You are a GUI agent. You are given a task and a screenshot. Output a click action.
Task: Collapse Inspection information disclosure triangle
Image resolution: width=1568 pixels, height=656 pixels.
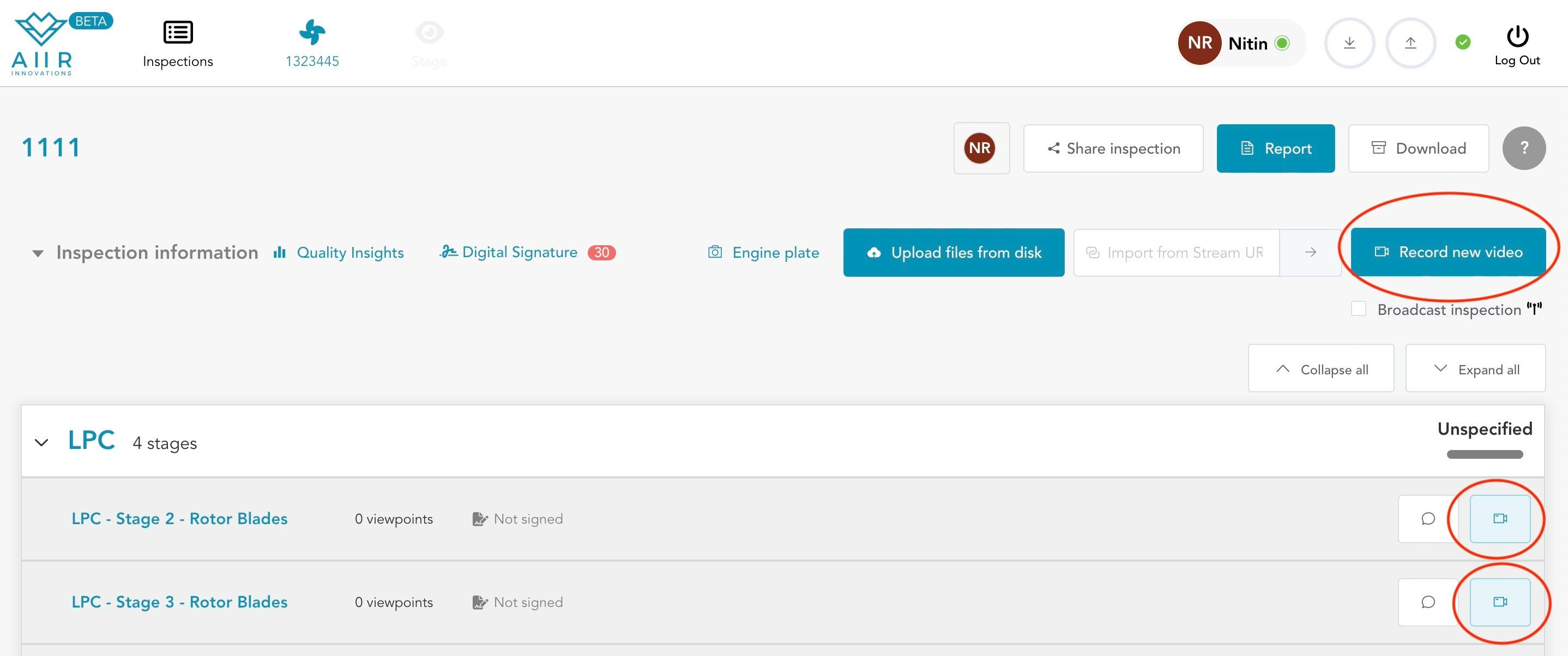pyautogui.click(x=38, y=253)
